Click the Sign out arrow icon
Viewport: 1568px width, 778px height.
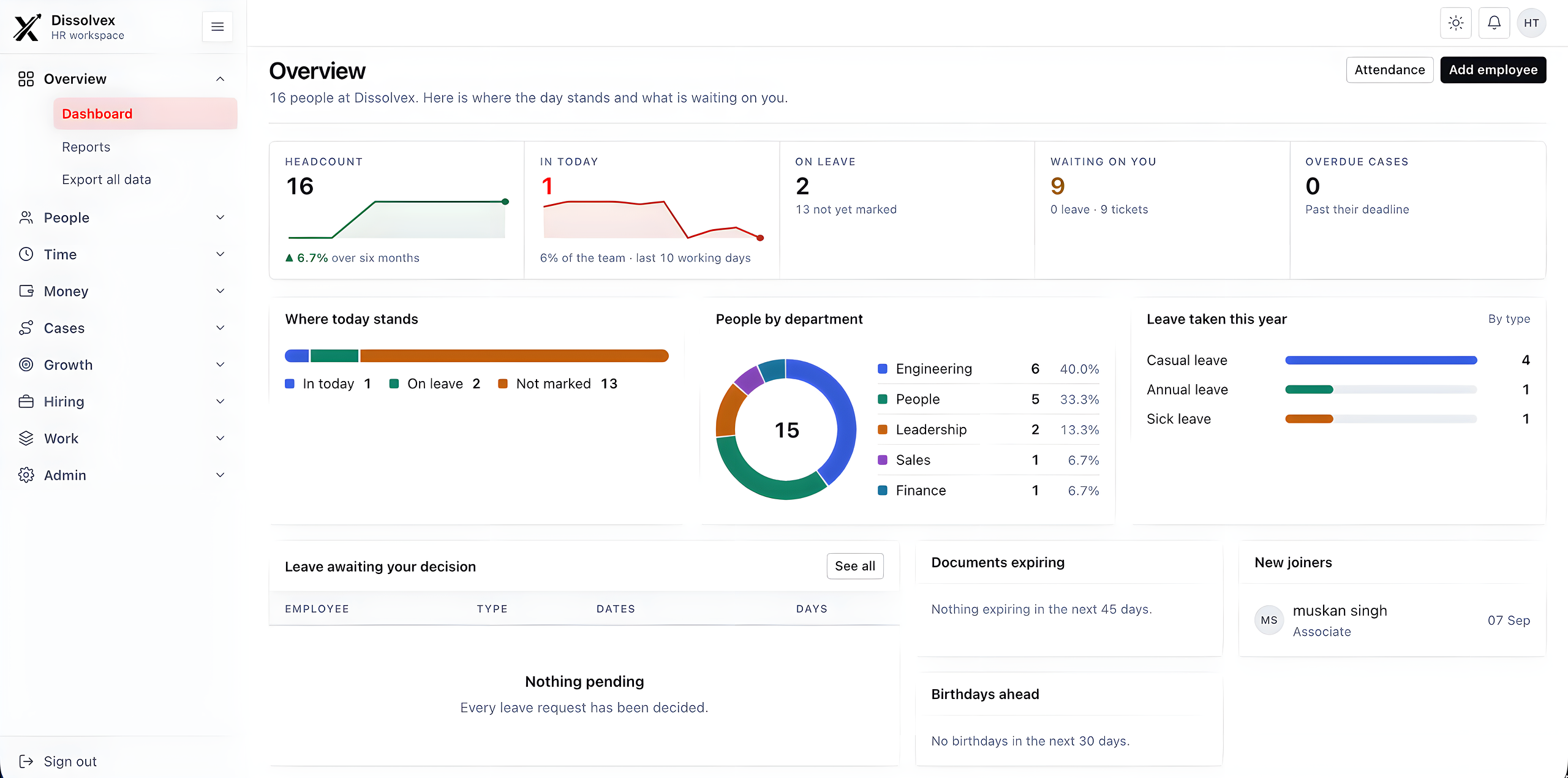tap(26, 761)
